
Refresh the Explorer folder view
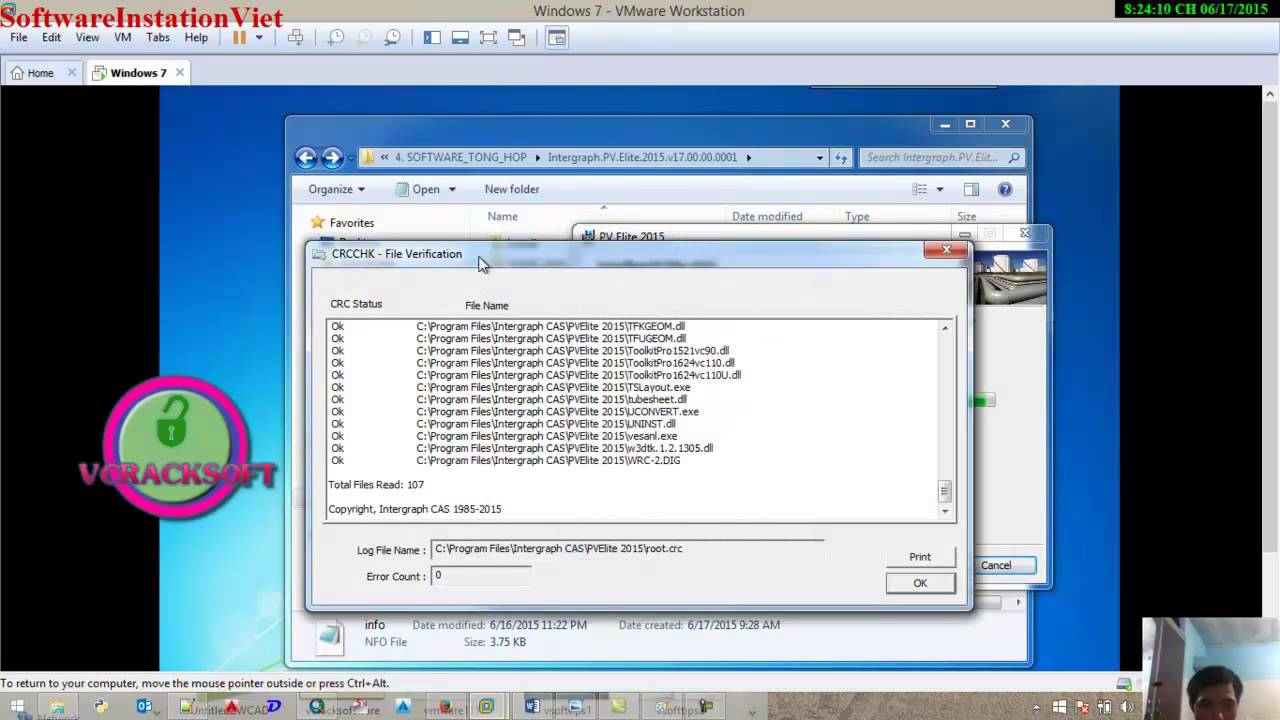[841, 157]
